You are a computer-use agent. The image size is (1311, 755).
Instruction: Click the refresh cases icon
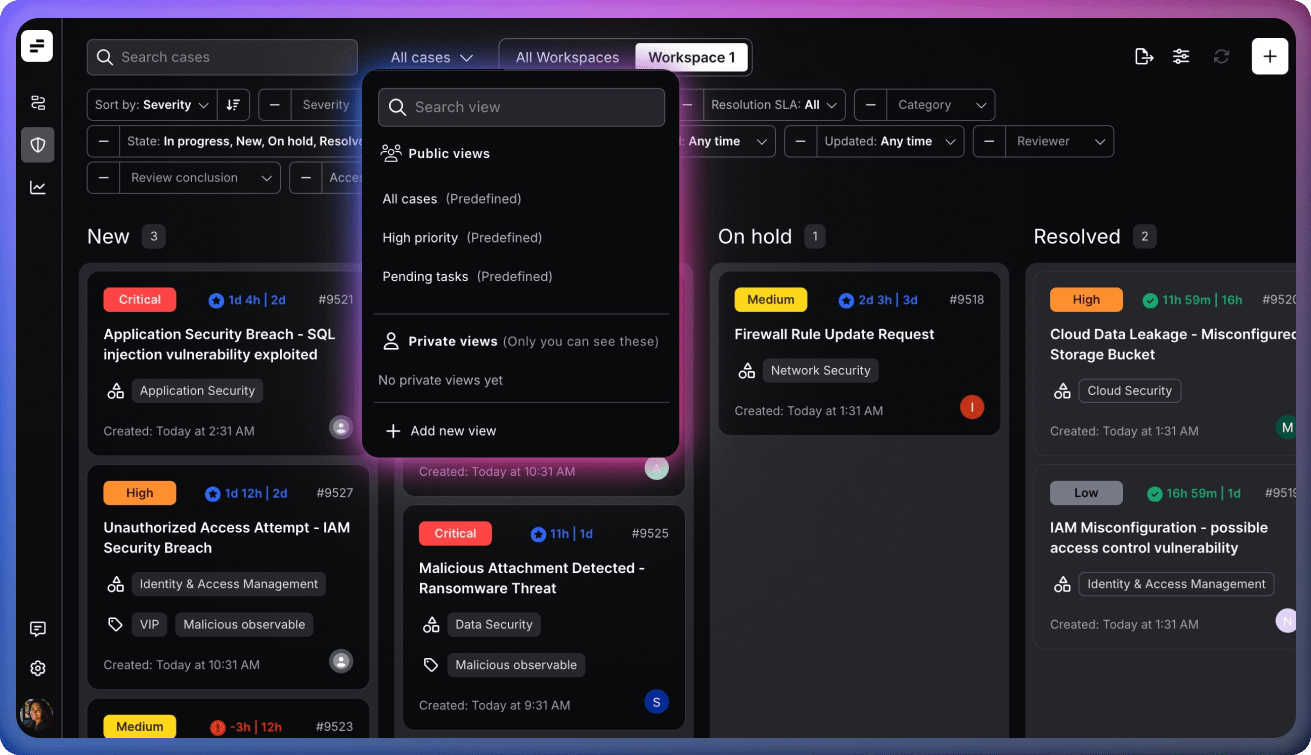[x=1221, y=57]
